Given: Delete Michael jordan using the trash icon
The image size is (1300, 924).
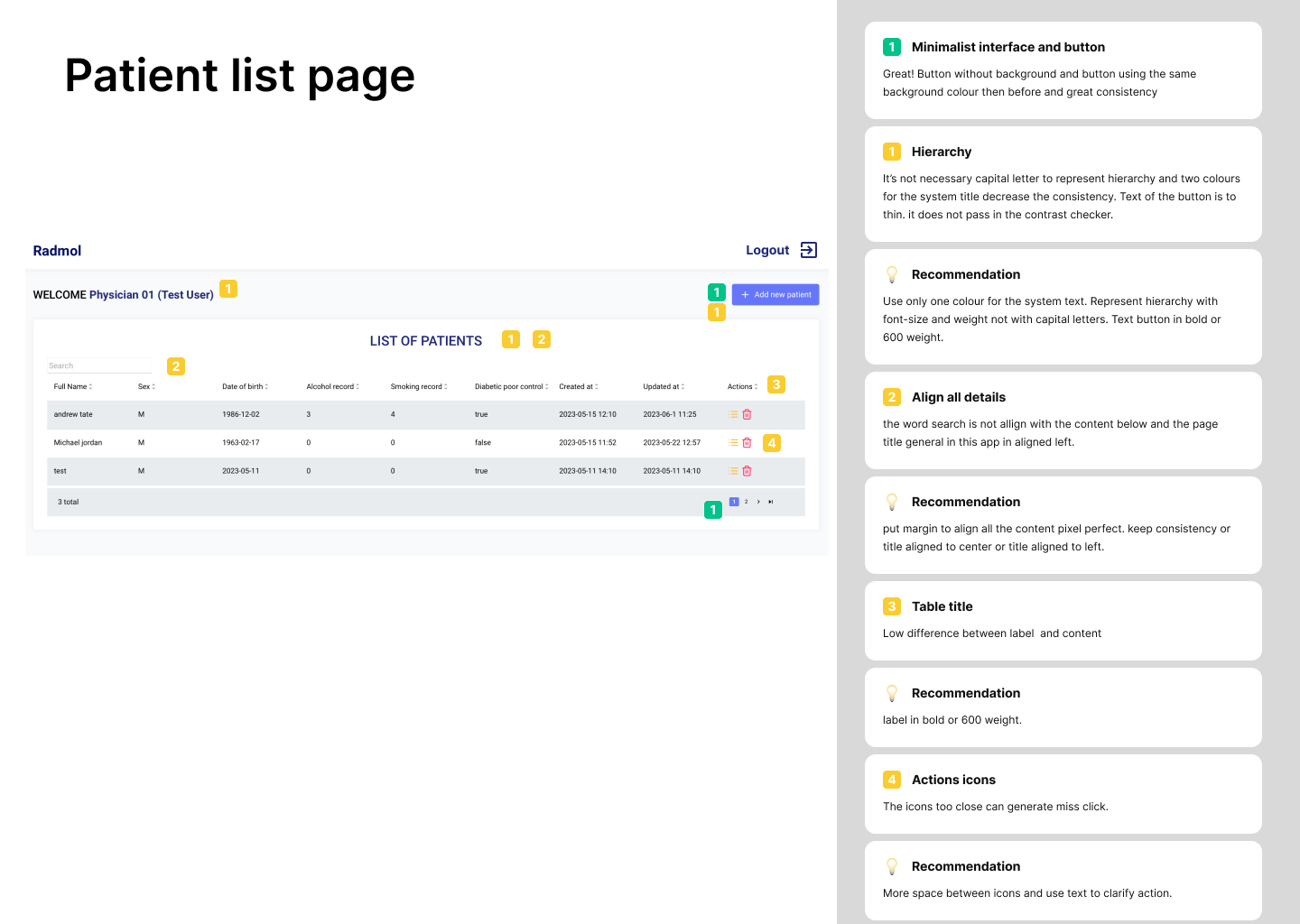Looking at the screenshot, I should pos(747,442).
